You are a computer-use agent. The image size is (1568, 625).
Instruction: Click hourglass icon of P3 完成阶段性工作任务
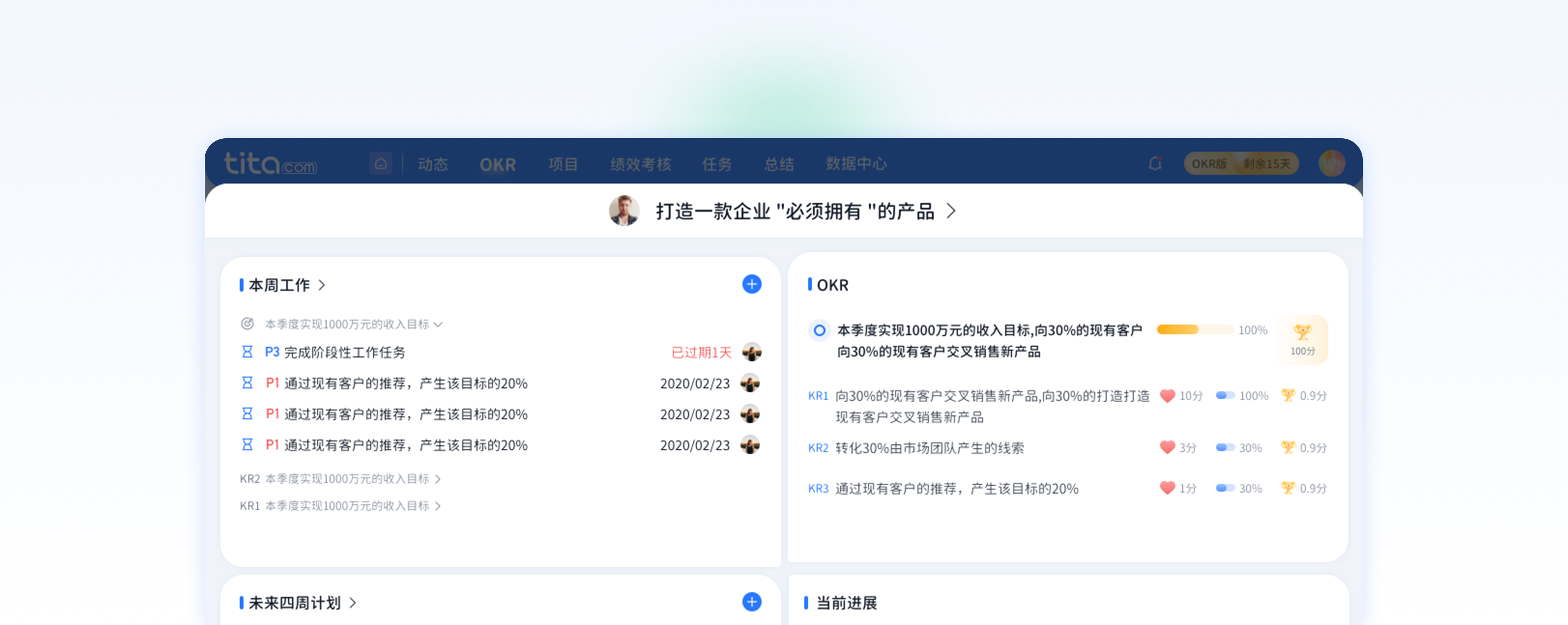click(x=247, y=351)
